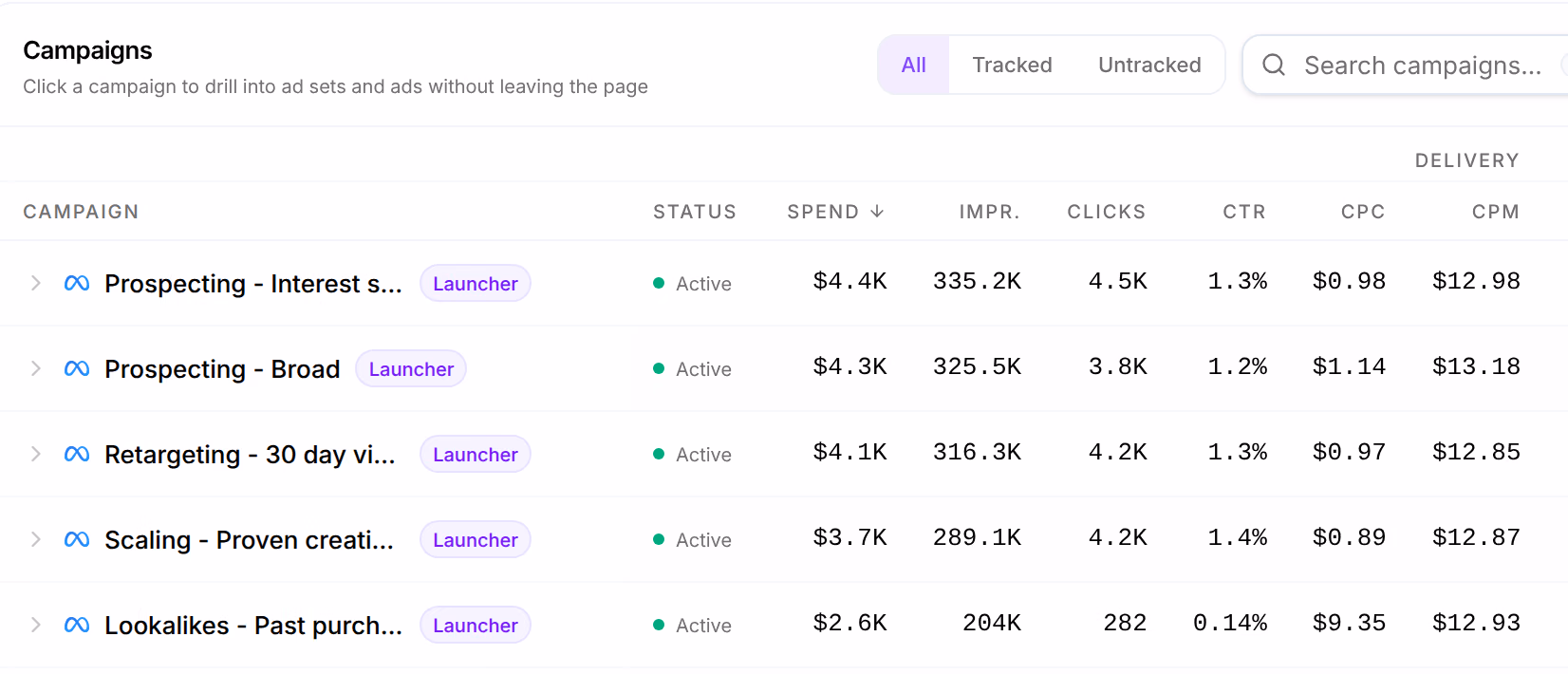The image size is (1568, 674).
Task: Open the Retargeting - 30 day campaign name
Action: pyautogui.click(x=250, y=454)
